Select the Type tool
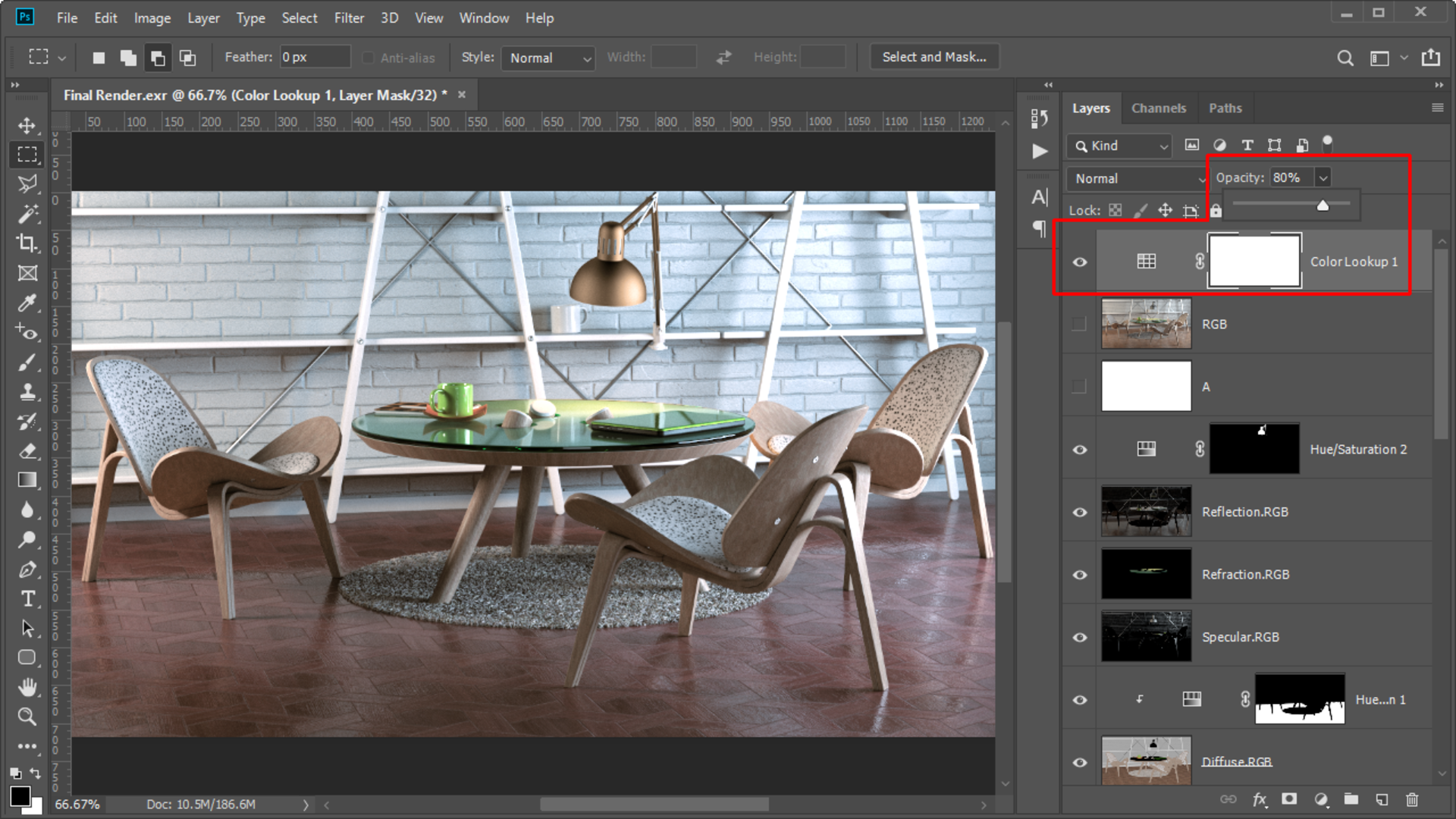Viewport: 1456px width, 819px height. pos(27,599)
